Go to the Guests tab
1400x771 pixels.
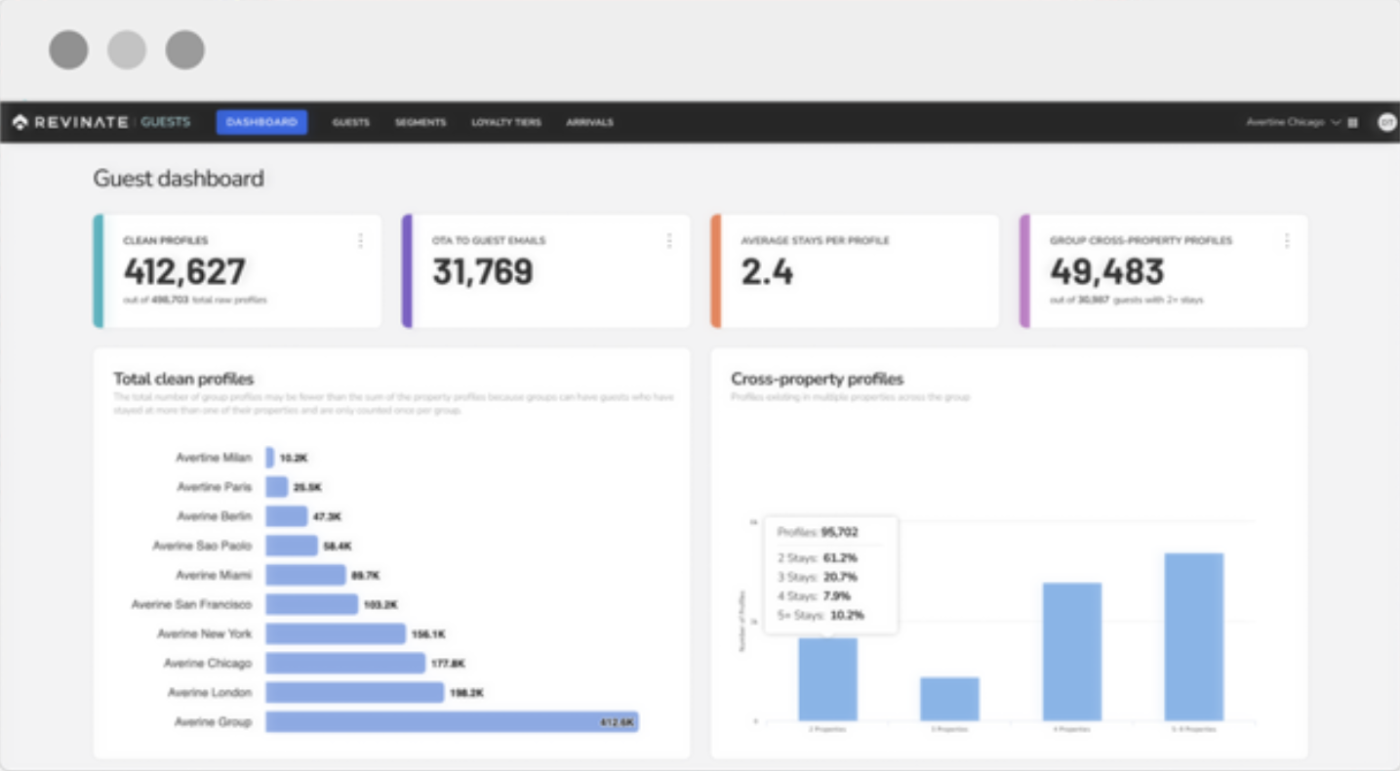tap(351, 122)
